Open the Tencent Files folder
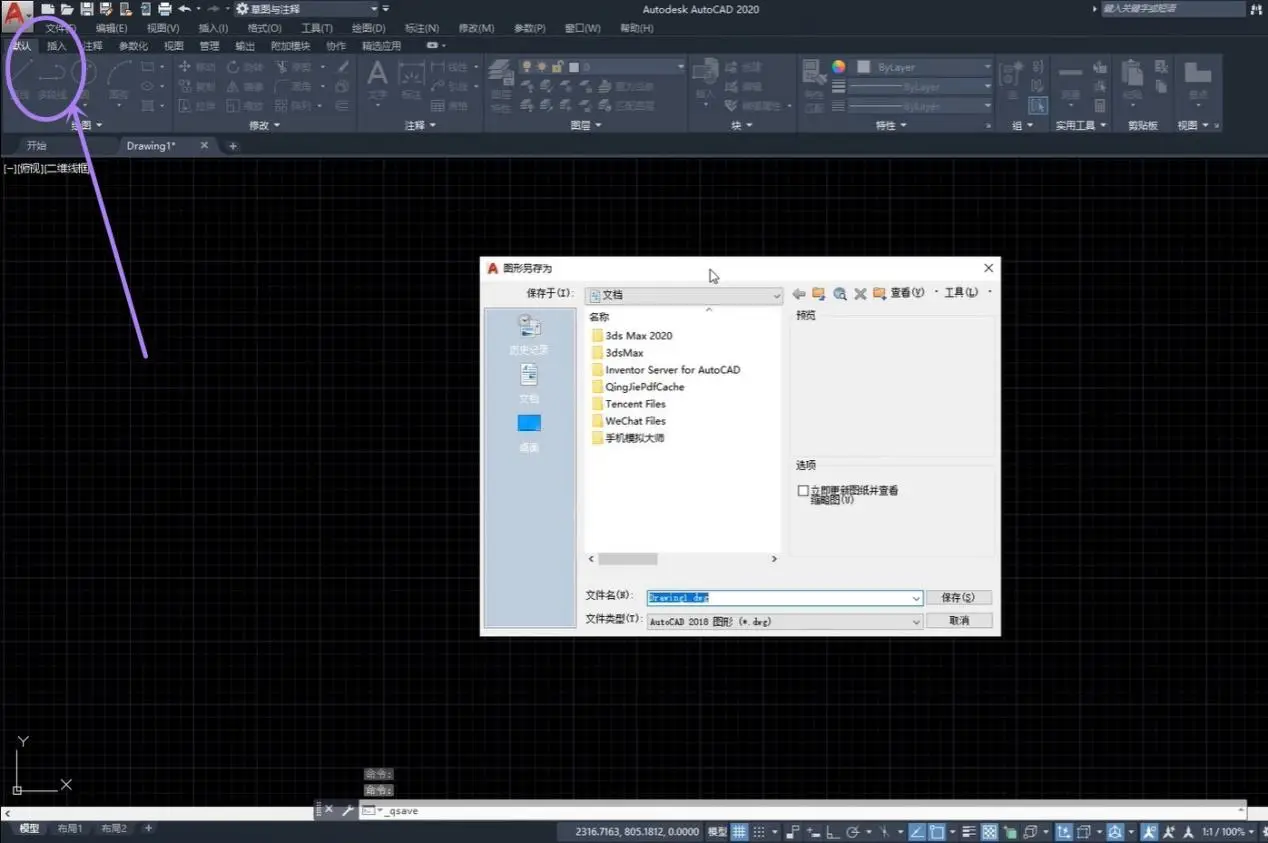Screen dimensions: 1268x843 coord(635,404)
